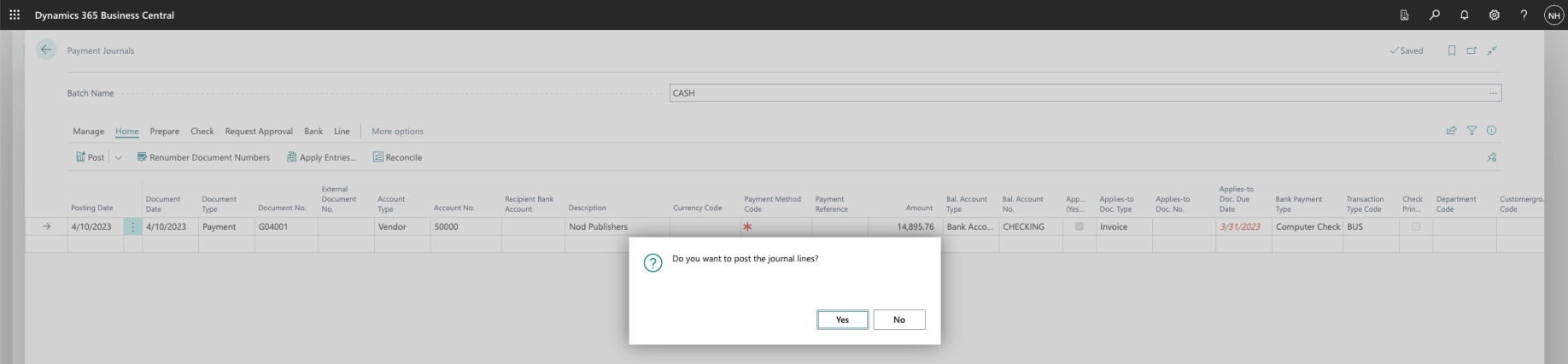This screenshot has height=364, width=1568.
Task: Open the Prepare menu
Action: (x=165, y=131)
